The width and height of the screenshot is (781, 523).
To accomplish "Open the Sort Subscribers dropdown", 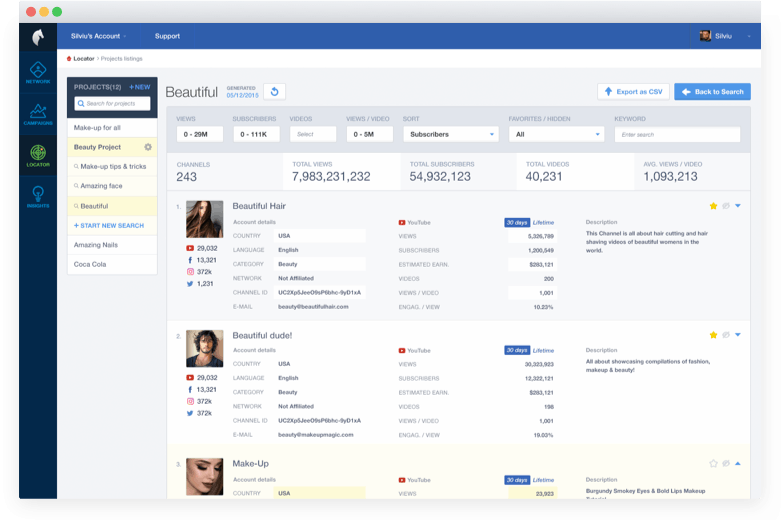I will [x=451, y=134].
